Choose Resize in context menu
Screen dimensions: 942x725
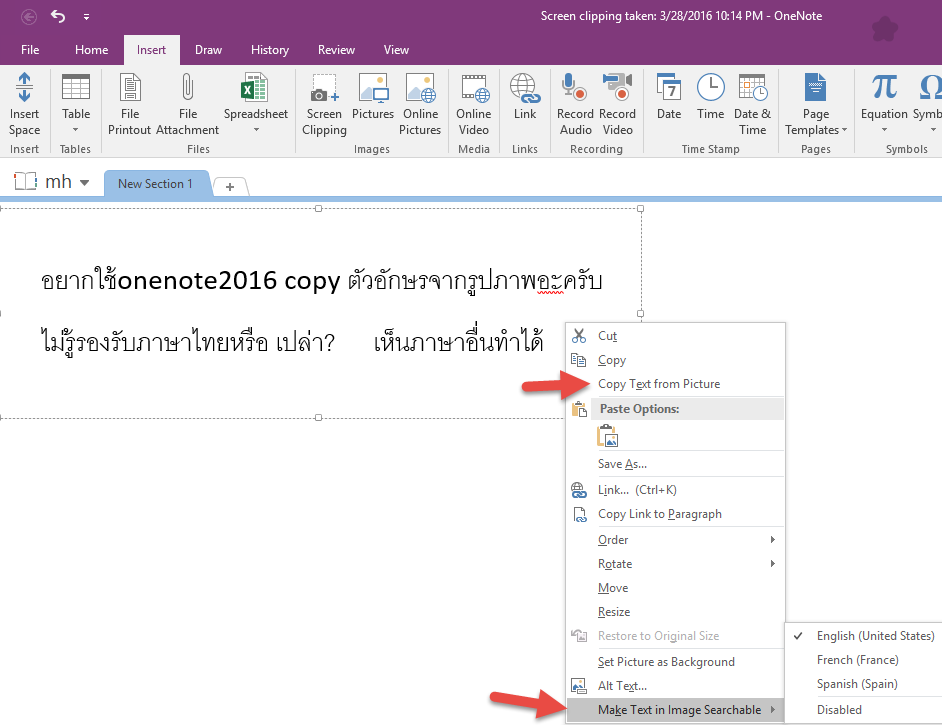(676, 611)
